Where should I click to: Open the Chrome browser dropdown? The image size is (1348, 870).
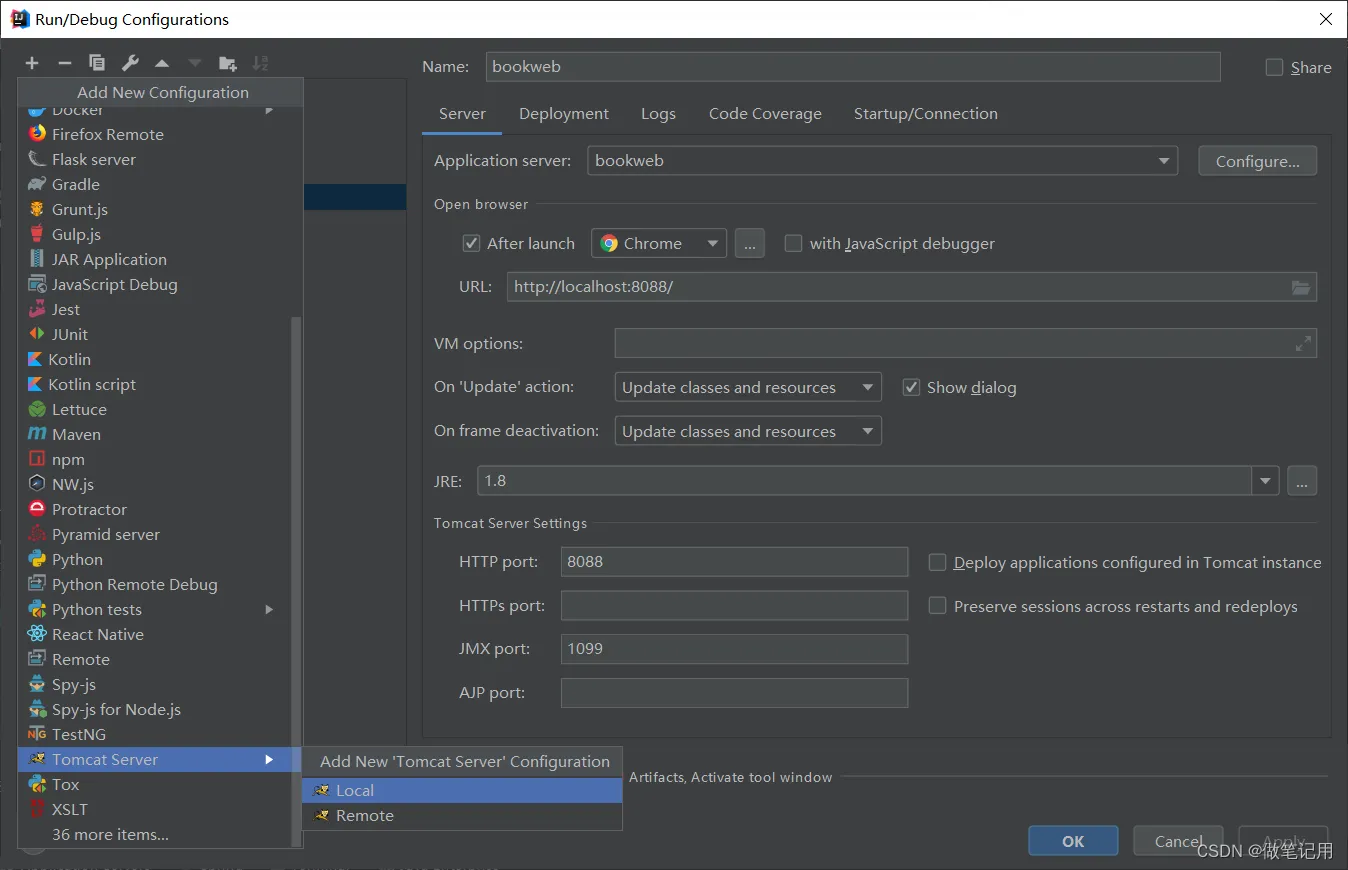point(659,243)
